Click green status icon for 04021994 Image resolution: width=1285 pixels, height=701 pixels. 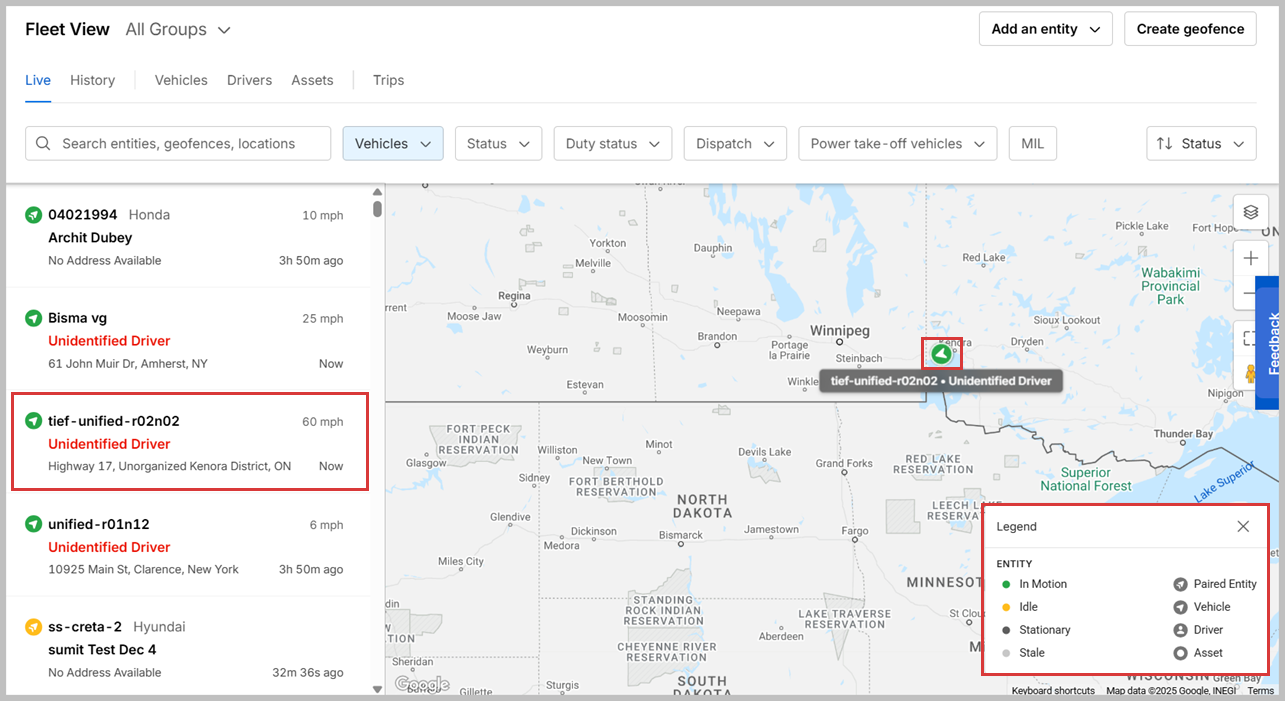pos(33,215)
